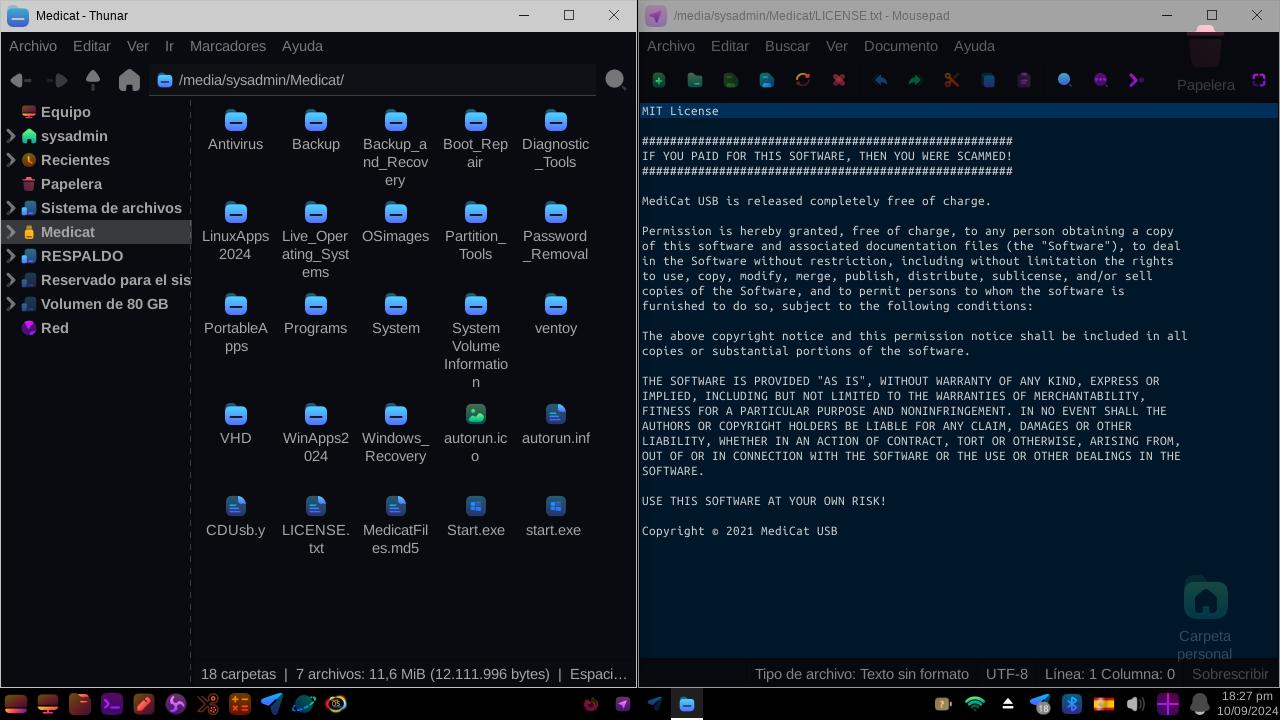The width and height of the screenshot is (1280, 720).
Task: Click the open file icon in Mousepad toolbar
Action: (695, 80)
